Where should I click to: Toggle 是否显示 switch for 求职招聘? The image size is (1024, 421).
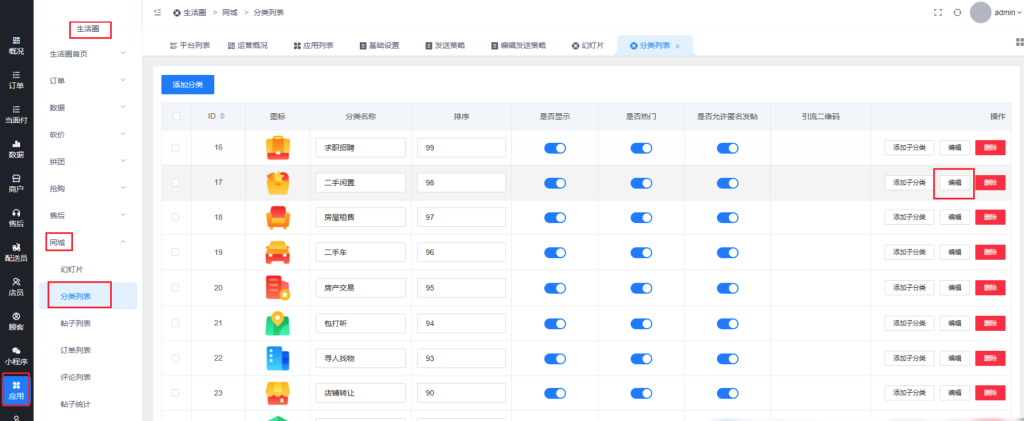(555, 148)
